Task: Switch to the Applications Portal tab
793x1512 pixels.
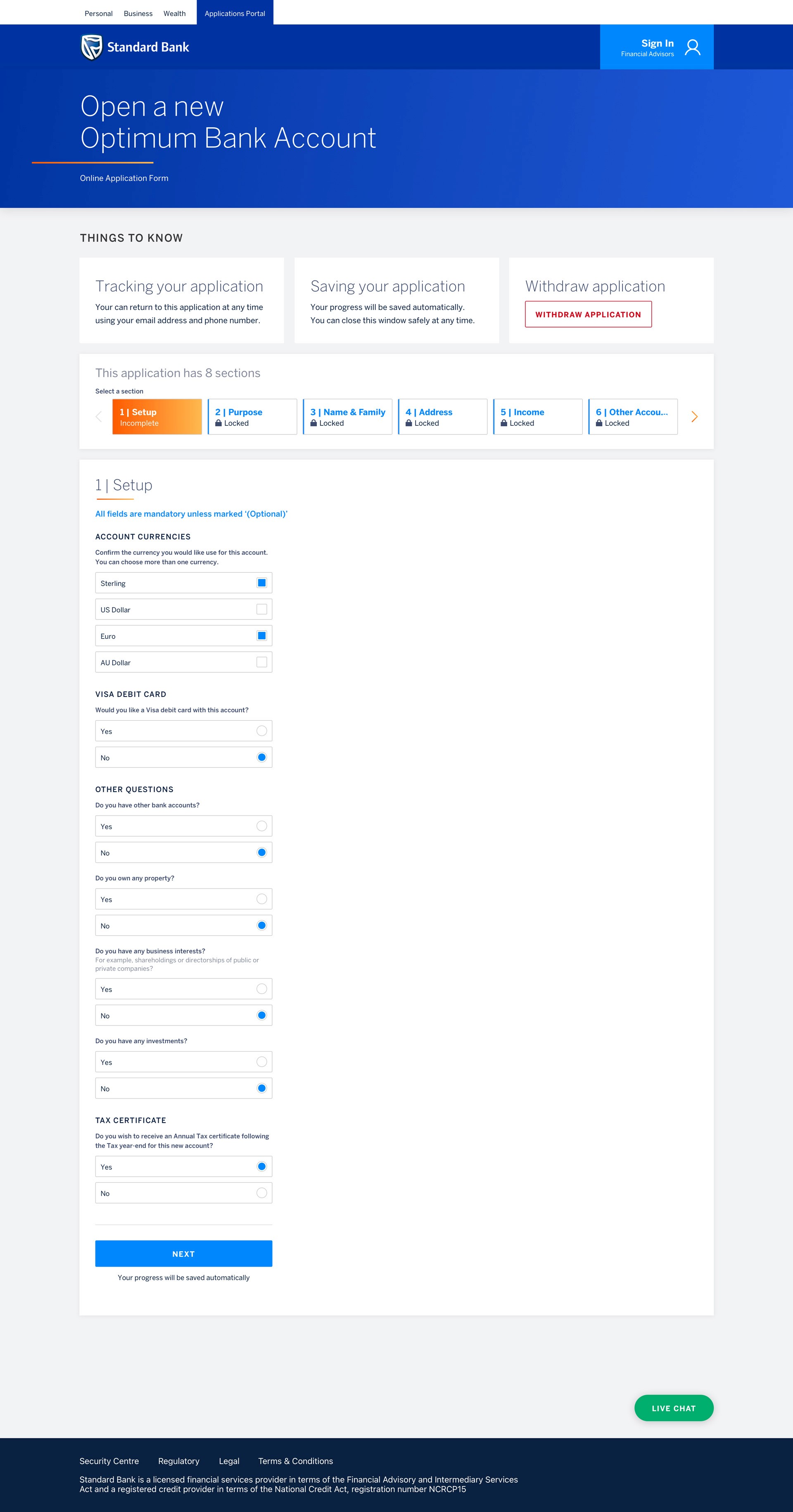Action: coord(235,14)
